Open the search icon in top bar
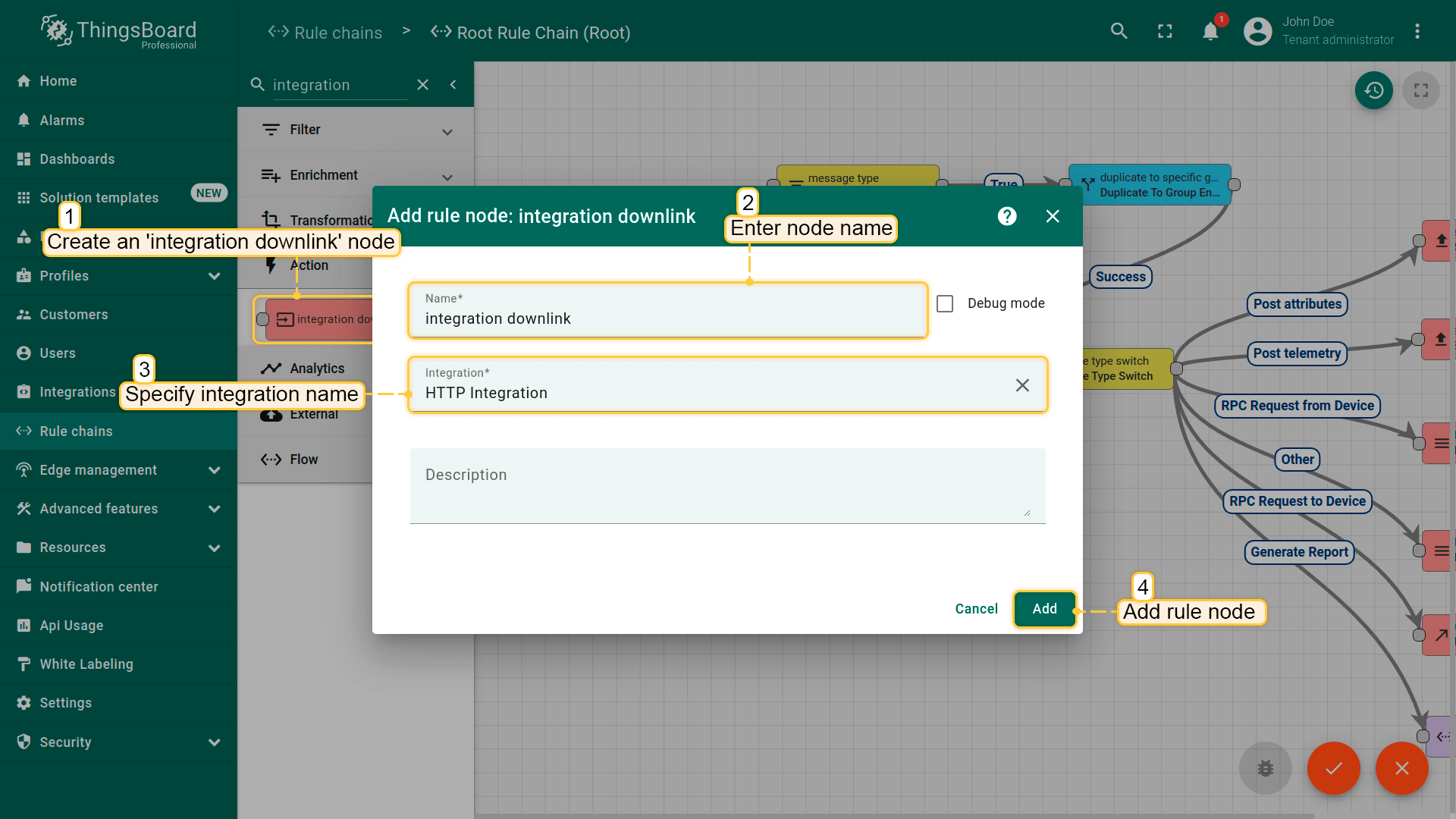This screenshot has width=1456, height=819. click(1119, 31)
